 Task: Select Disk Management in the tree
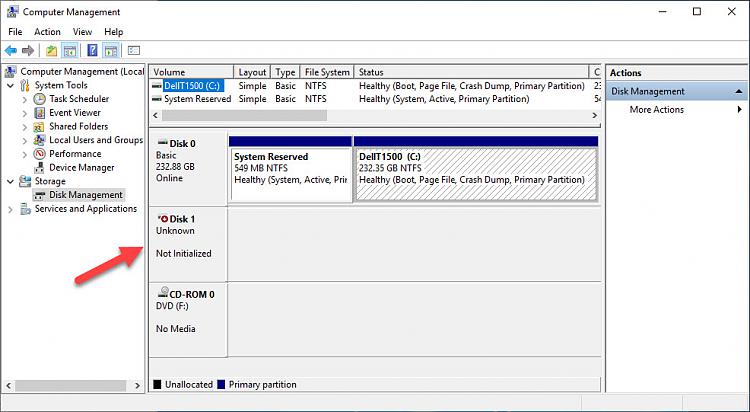point(86,195)
